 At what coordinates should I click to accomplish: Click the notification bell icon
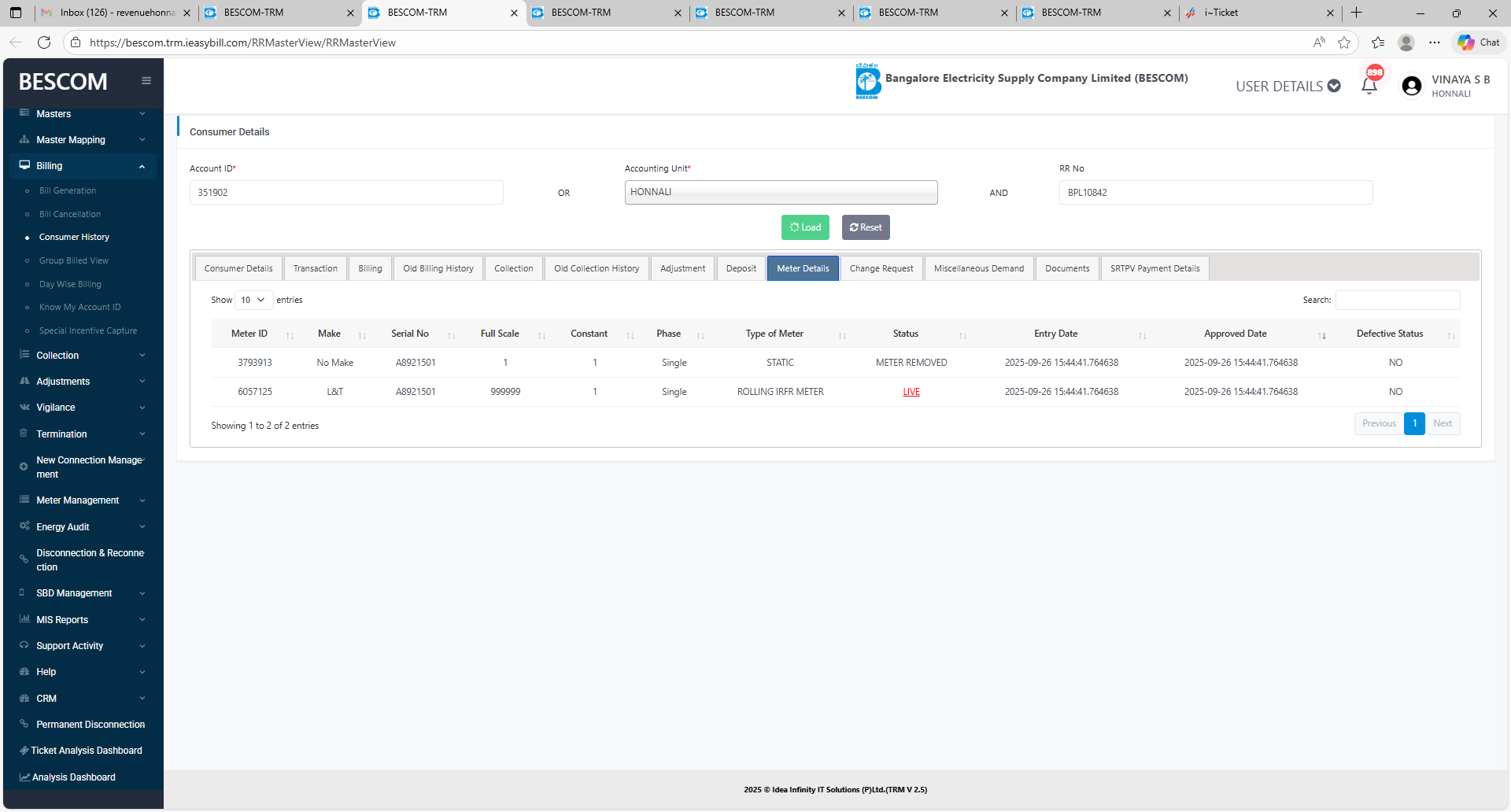[x=1369, y=86]
